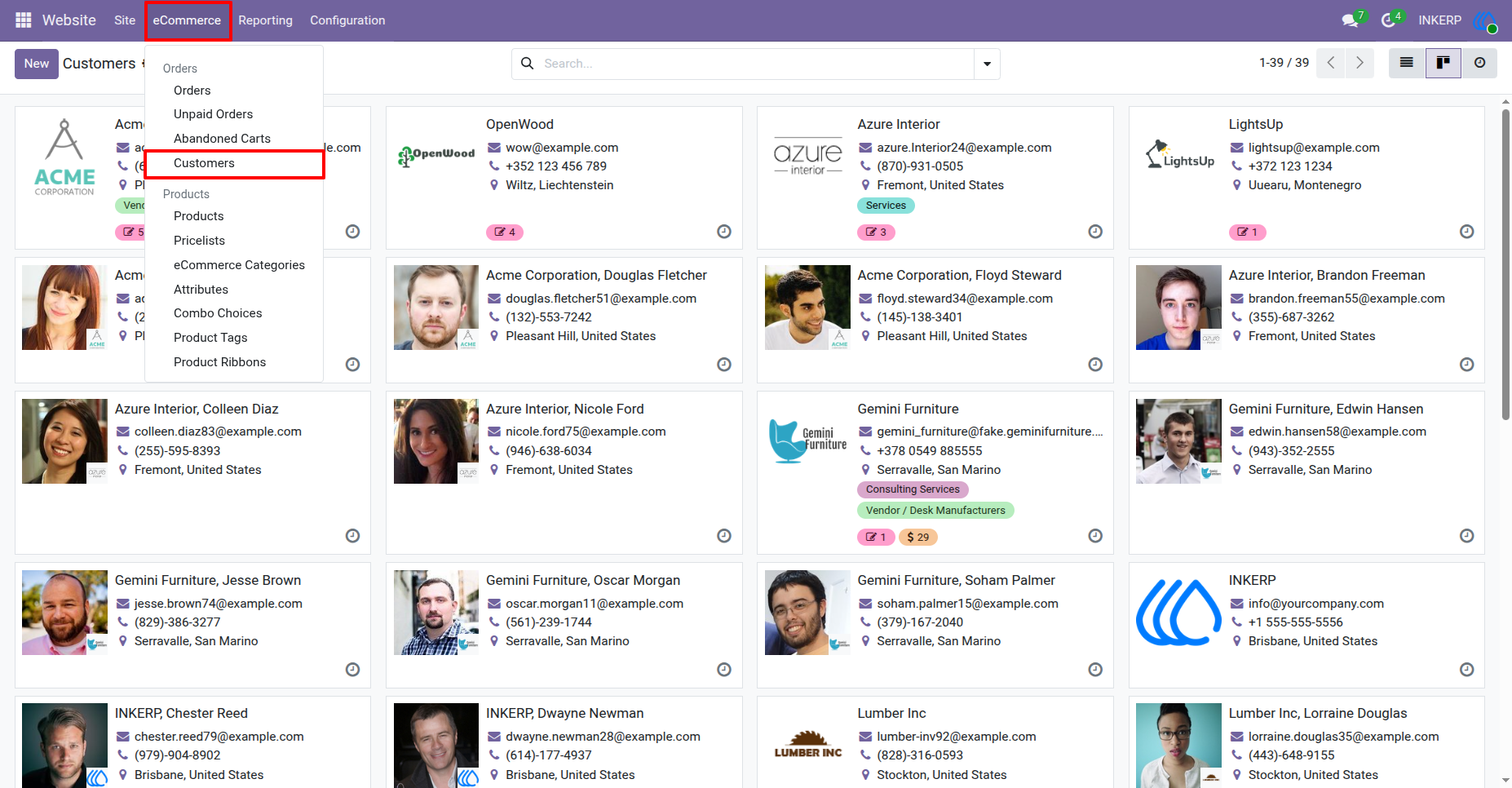Click the INKERP user avatar icon
The width and height of the screenshot is (1512, 788).
pos(1485,20)
